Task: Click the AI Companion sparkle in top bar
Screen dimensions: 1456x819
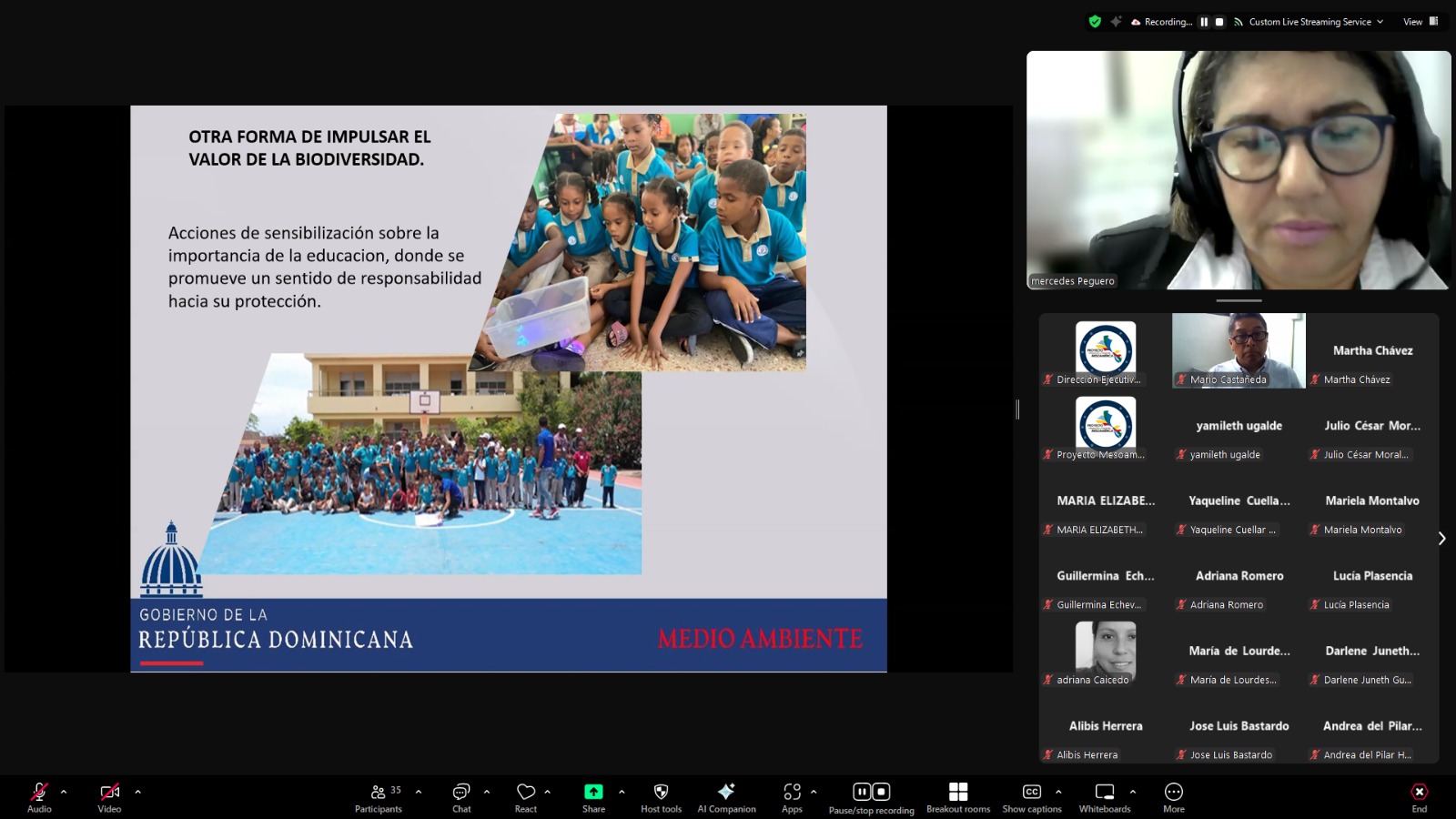Action: tap(1116, 22)
